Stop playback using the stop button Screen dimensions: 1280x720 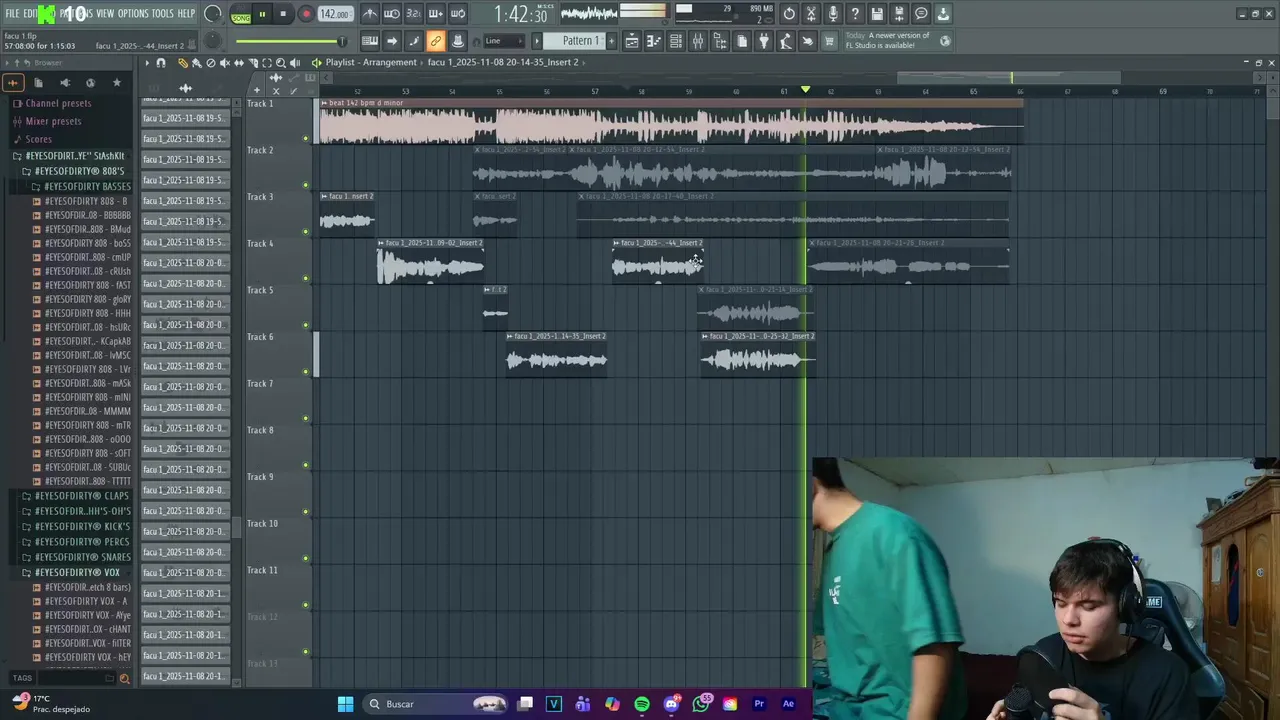click(x=284, y=14)
